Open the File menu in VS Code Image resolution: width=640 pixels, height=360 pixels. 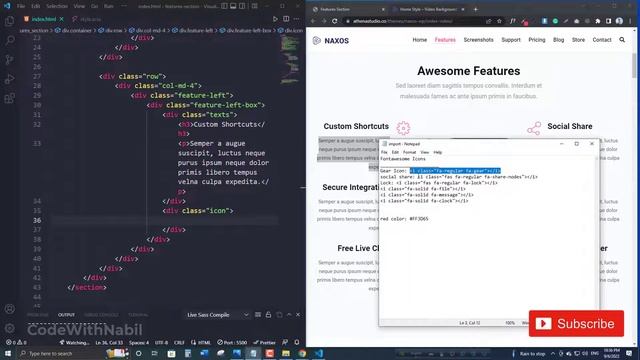pyautogui.click(x=21, y=6)
